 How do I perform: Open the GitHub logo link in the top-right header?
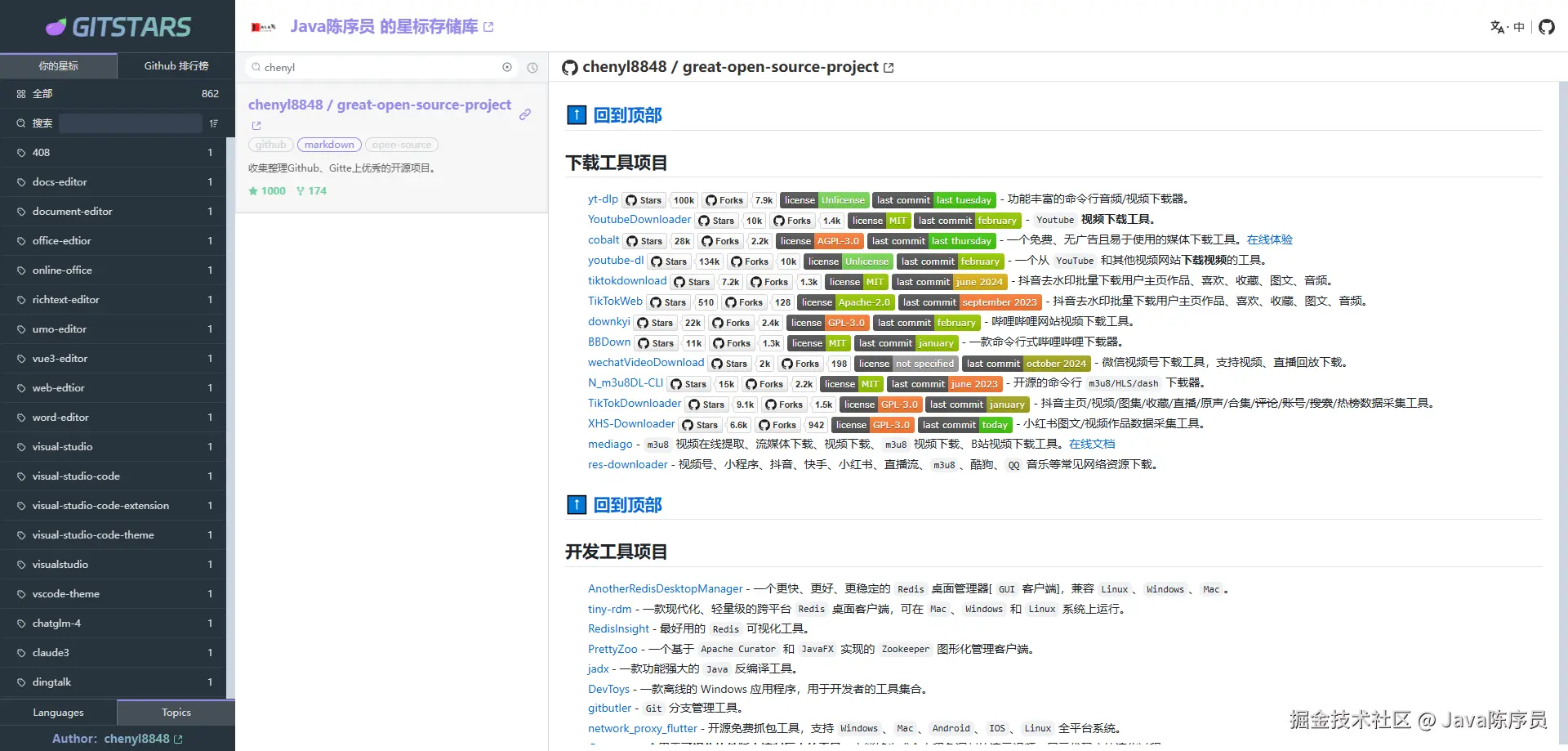coord(1547,27)
